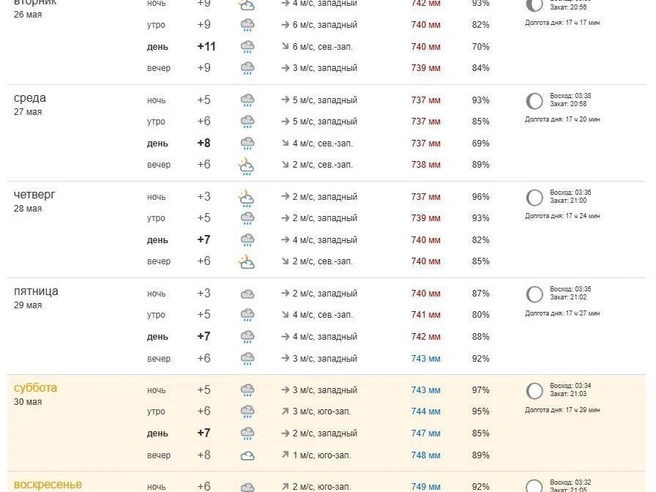656x492 pixels.
Task: Click the moon phase icon for Wednesday 27 мая
Action: 534,101
